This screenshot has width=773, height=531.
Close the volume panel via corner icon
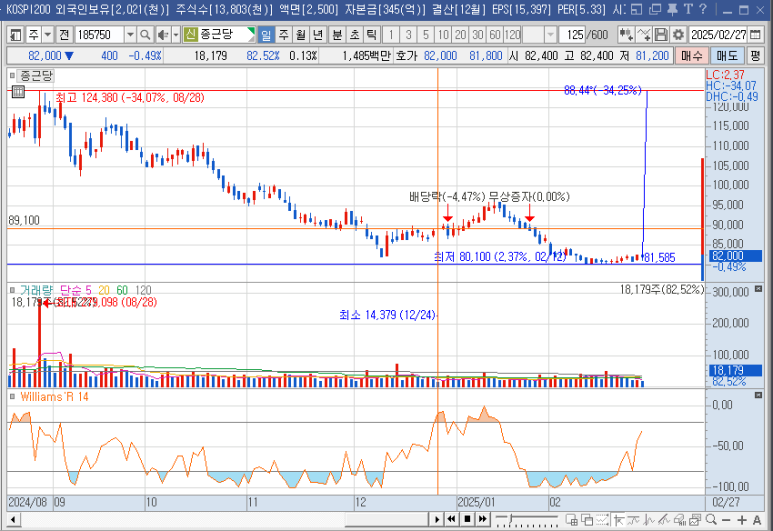758,288
